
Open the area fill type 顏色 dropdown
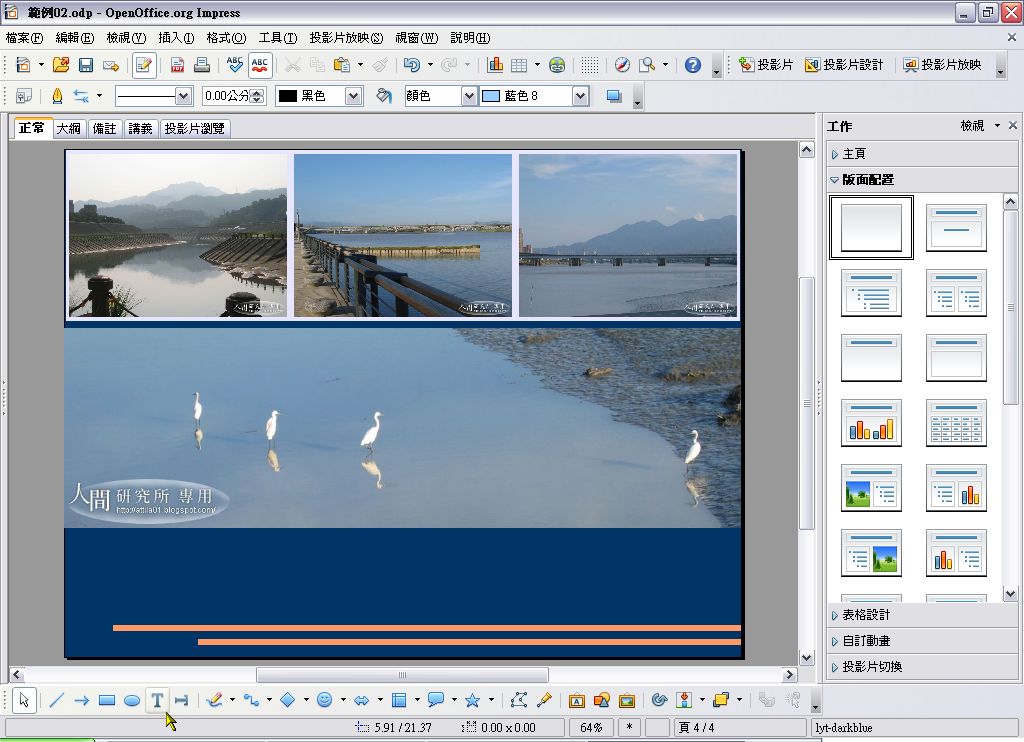(469, 96)
